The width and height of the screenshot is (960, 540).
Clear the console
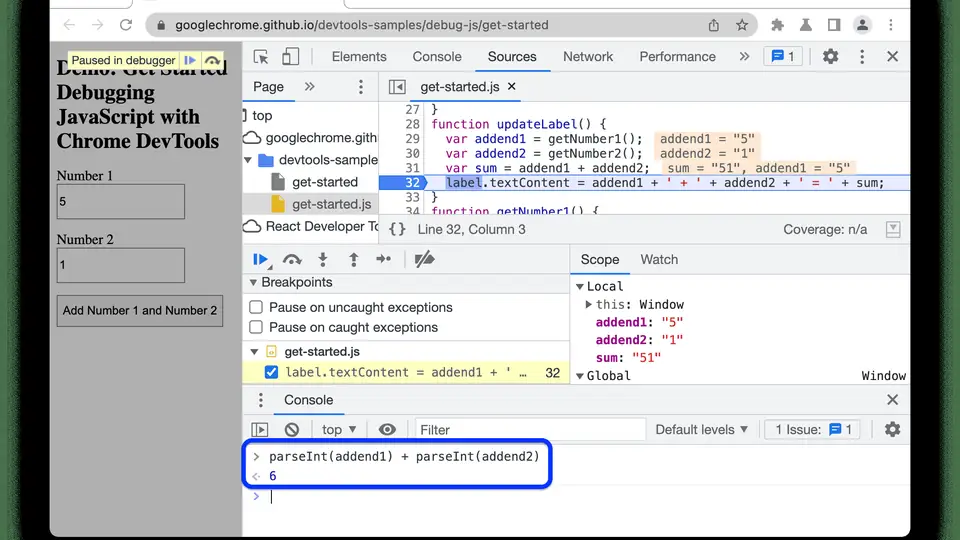coord(291,430)
